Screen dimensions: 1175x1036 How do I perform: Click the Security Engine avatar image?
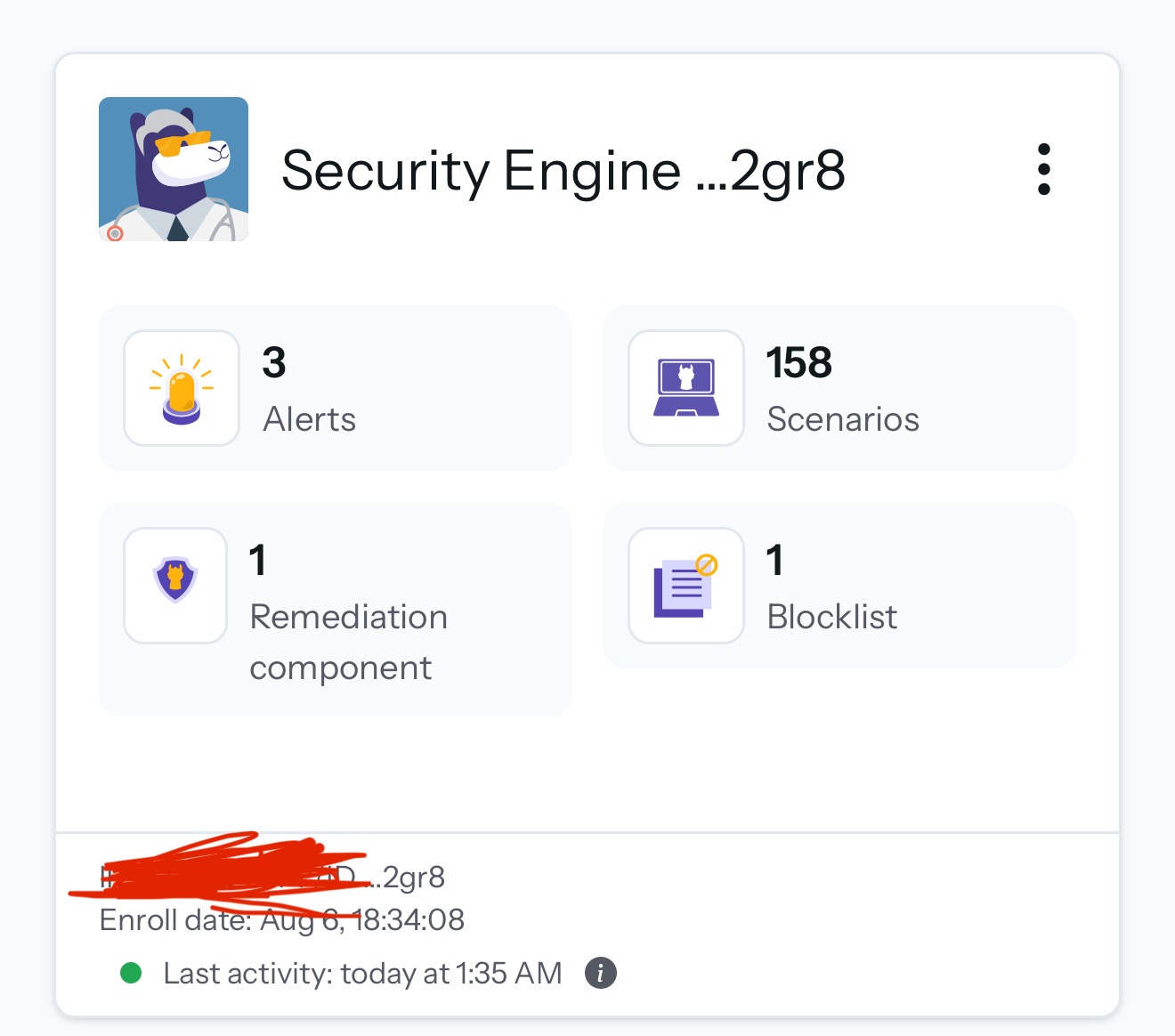(x=174, y=169)
